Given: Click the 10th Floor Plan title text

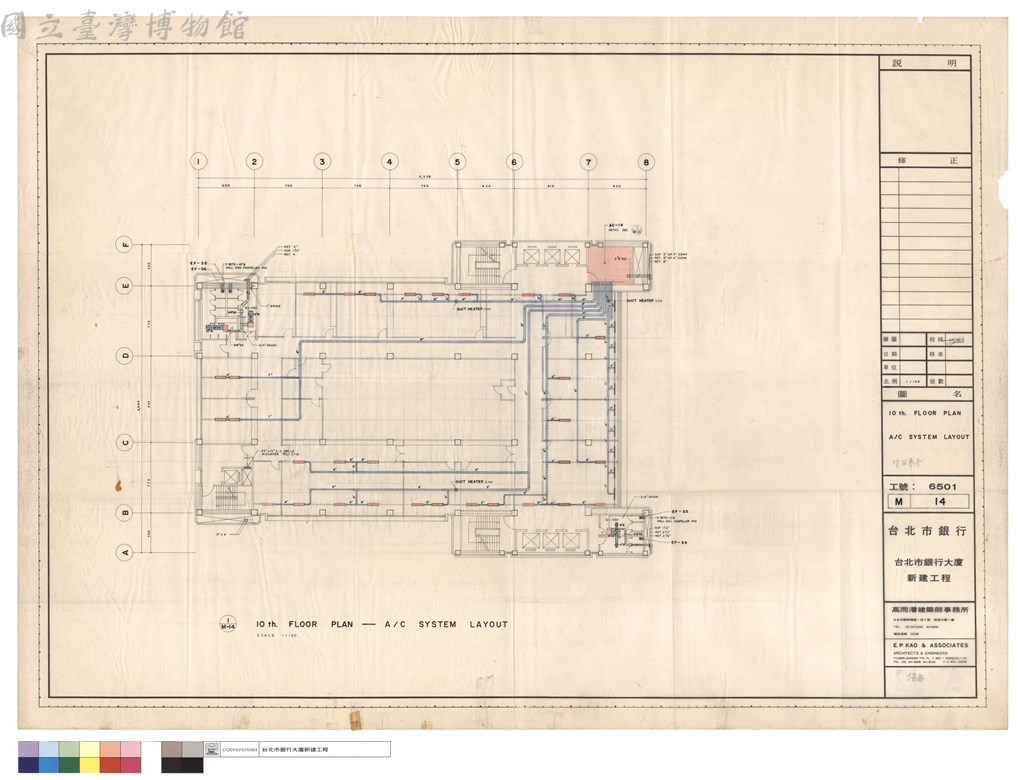Looking at the screenshot, I should [381, 625].
